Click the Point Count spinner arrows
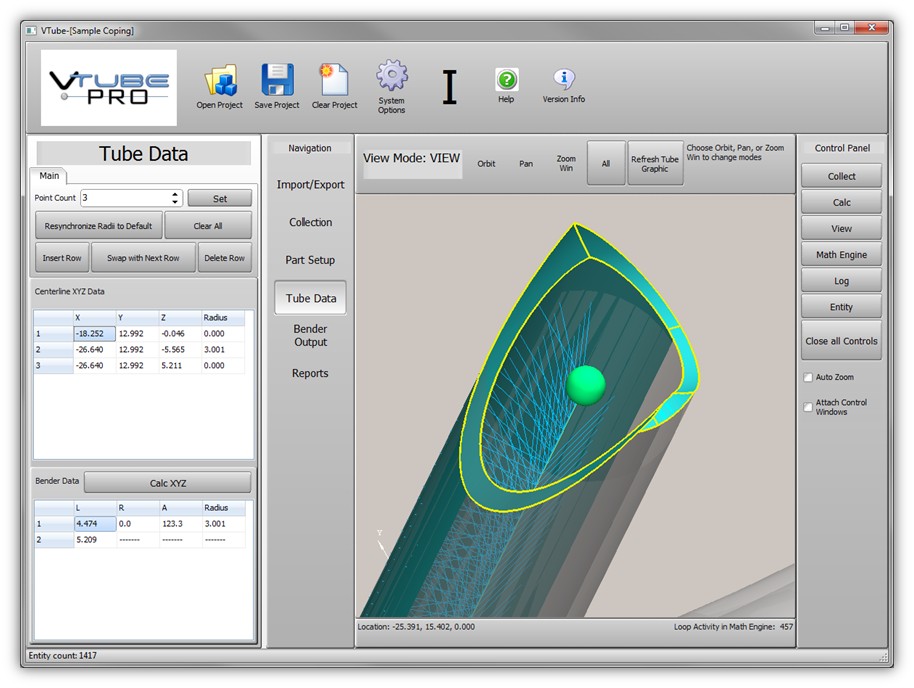Screen dimensions: 914x688 point(176,198)
